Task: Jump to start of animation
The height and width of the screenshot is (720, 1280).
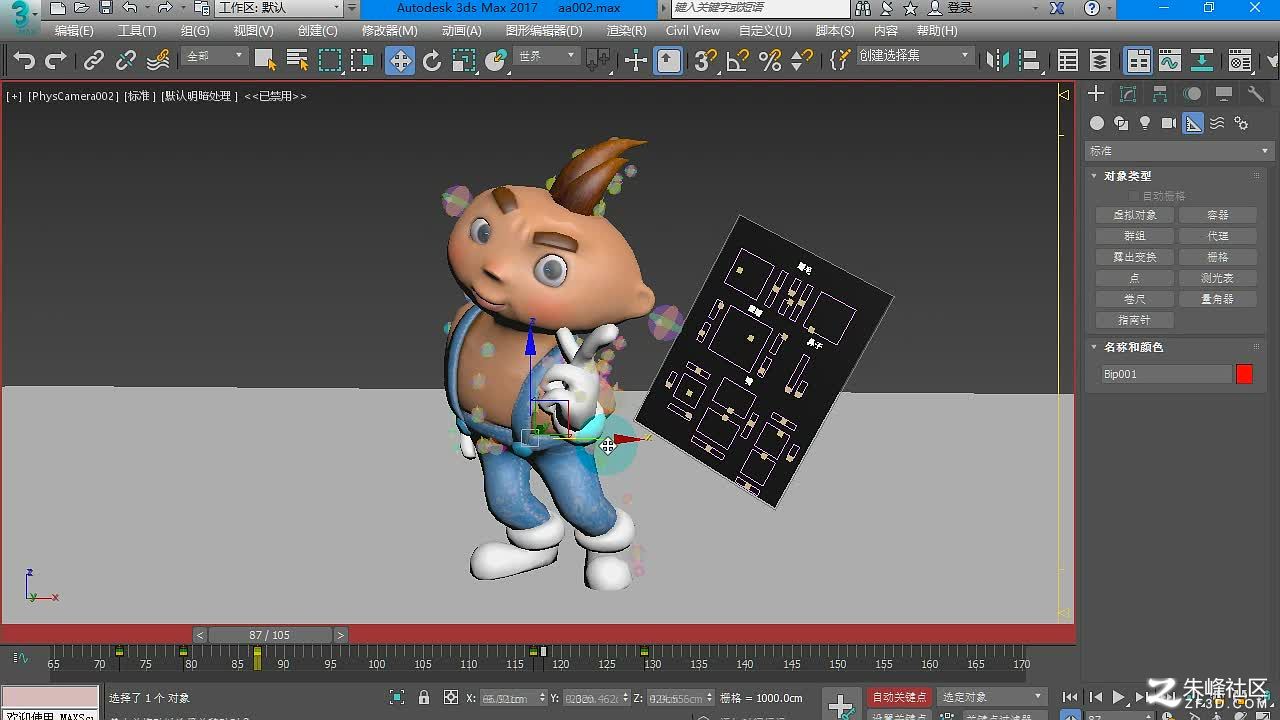Action: point(1071,697)
